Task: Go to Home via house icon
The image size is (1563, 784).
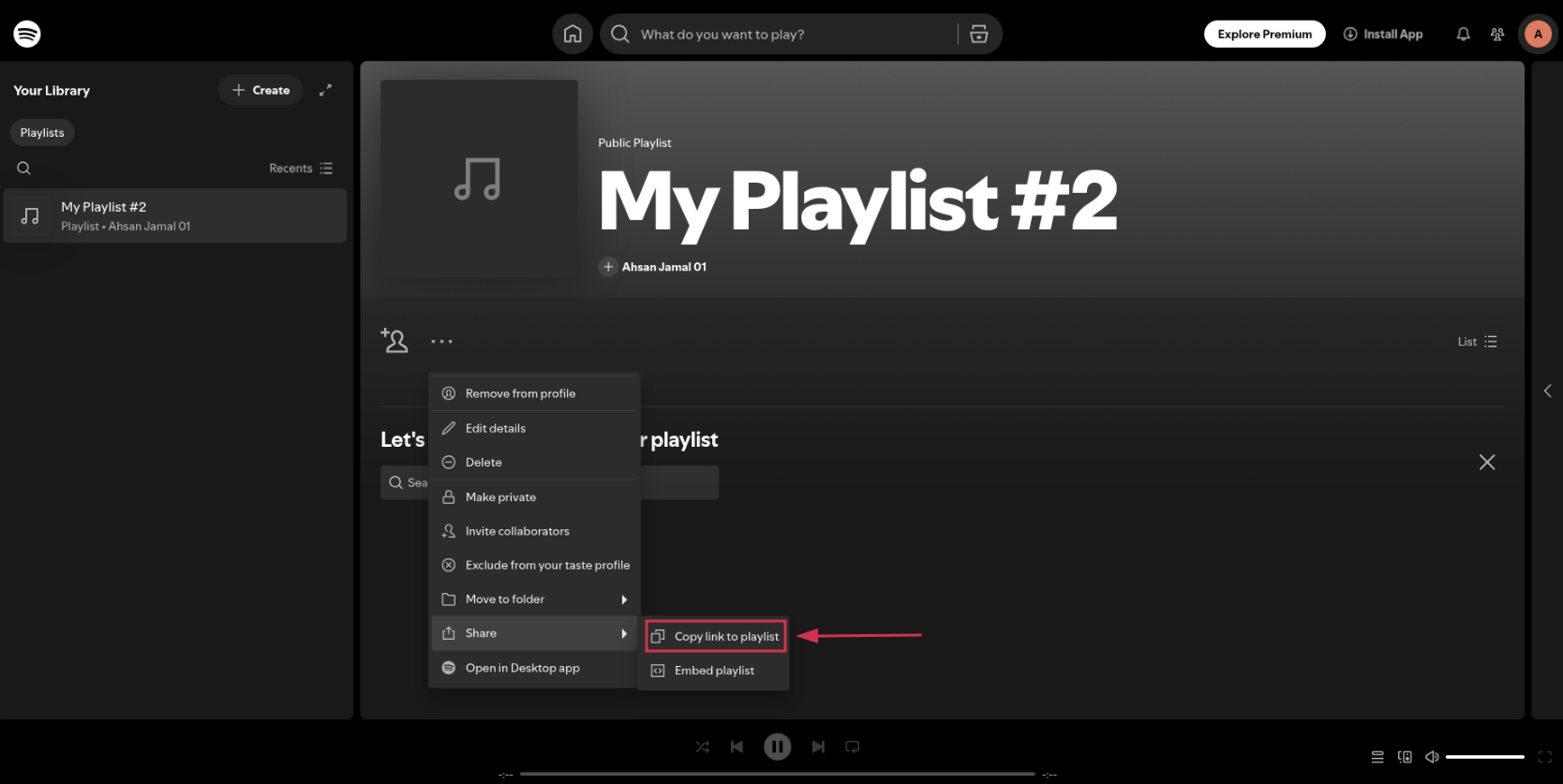Action: click(x=573, y=34)
